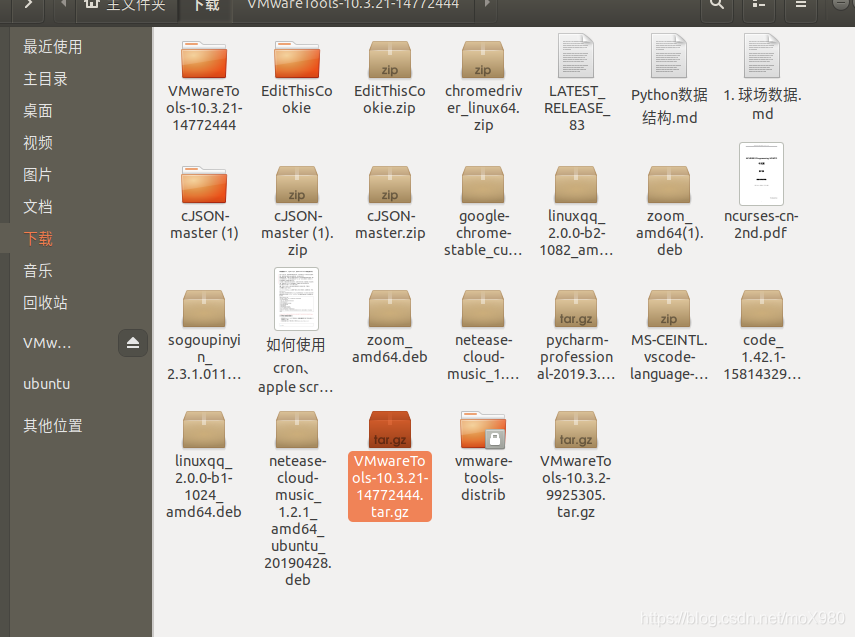Select the zoom_amd64.deb package icon
This screenshot has width=855, height=637.
[x=389, y=309]
